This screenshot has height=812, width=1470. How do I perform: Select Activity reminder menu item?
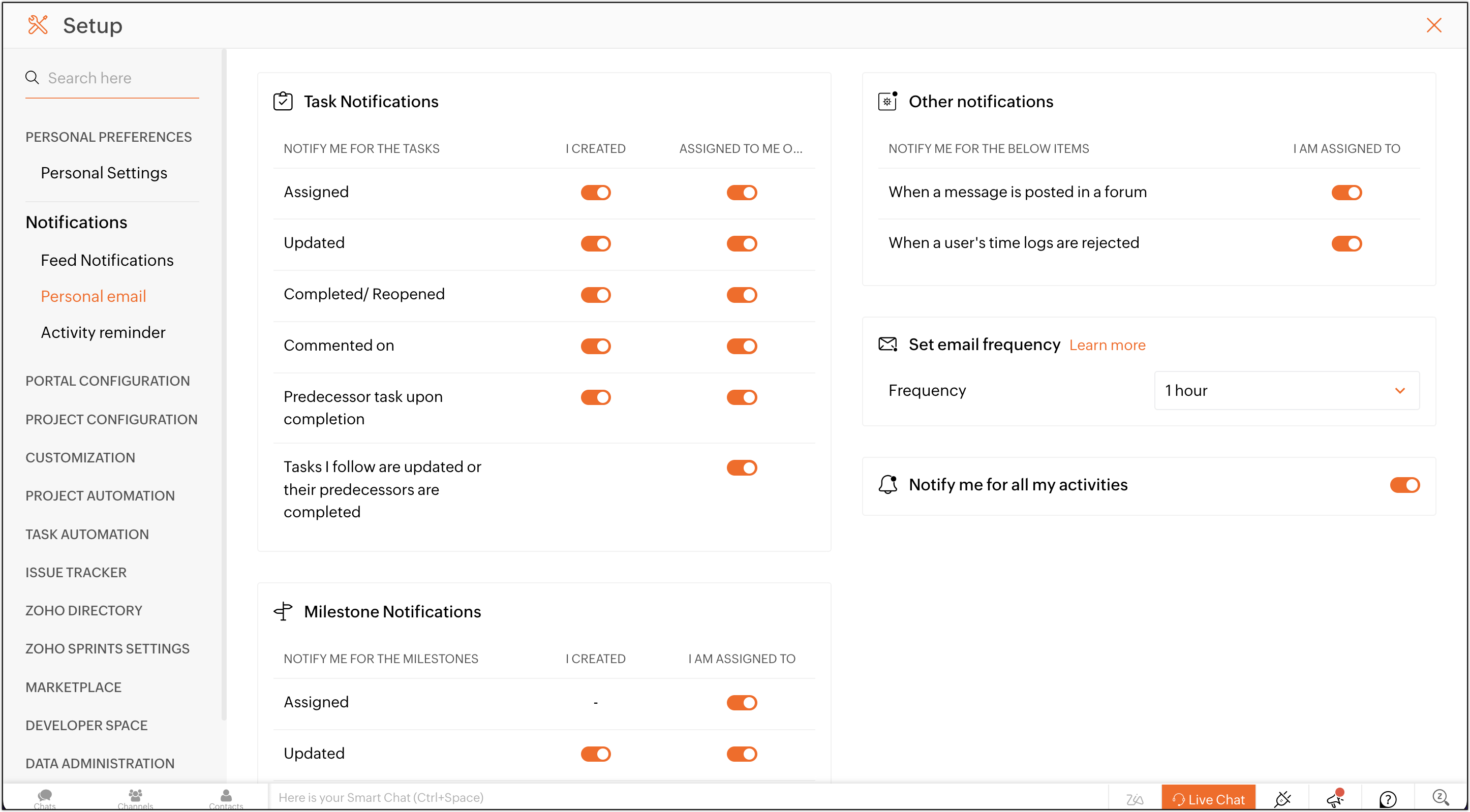point(103,332)
